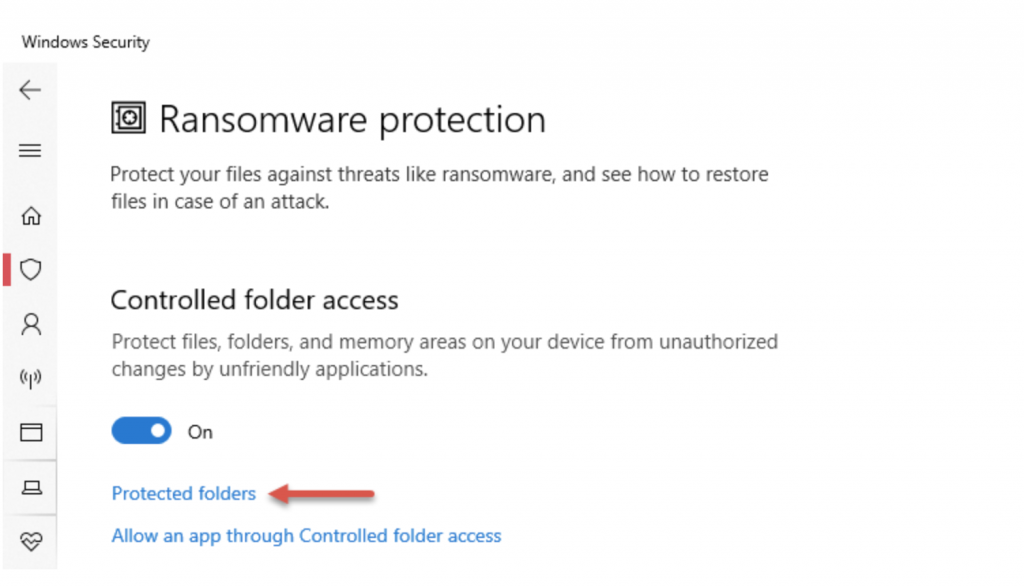Open Device performance & health heart icon
This screenshot has height=587, width=1024.
tap(31, 541)
